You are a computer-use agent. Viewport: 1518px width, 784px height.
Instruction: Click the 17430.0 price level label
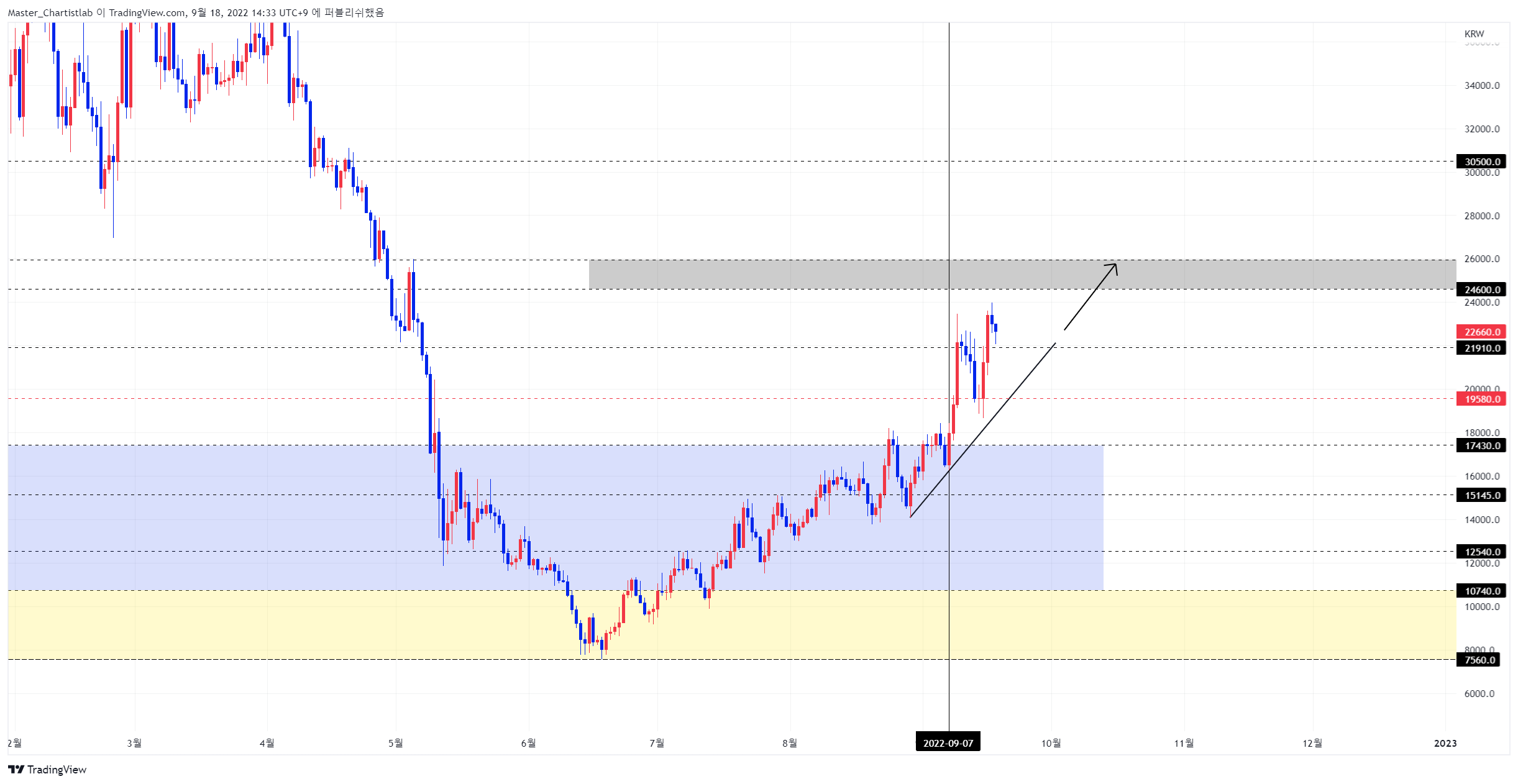(1481, 445)
